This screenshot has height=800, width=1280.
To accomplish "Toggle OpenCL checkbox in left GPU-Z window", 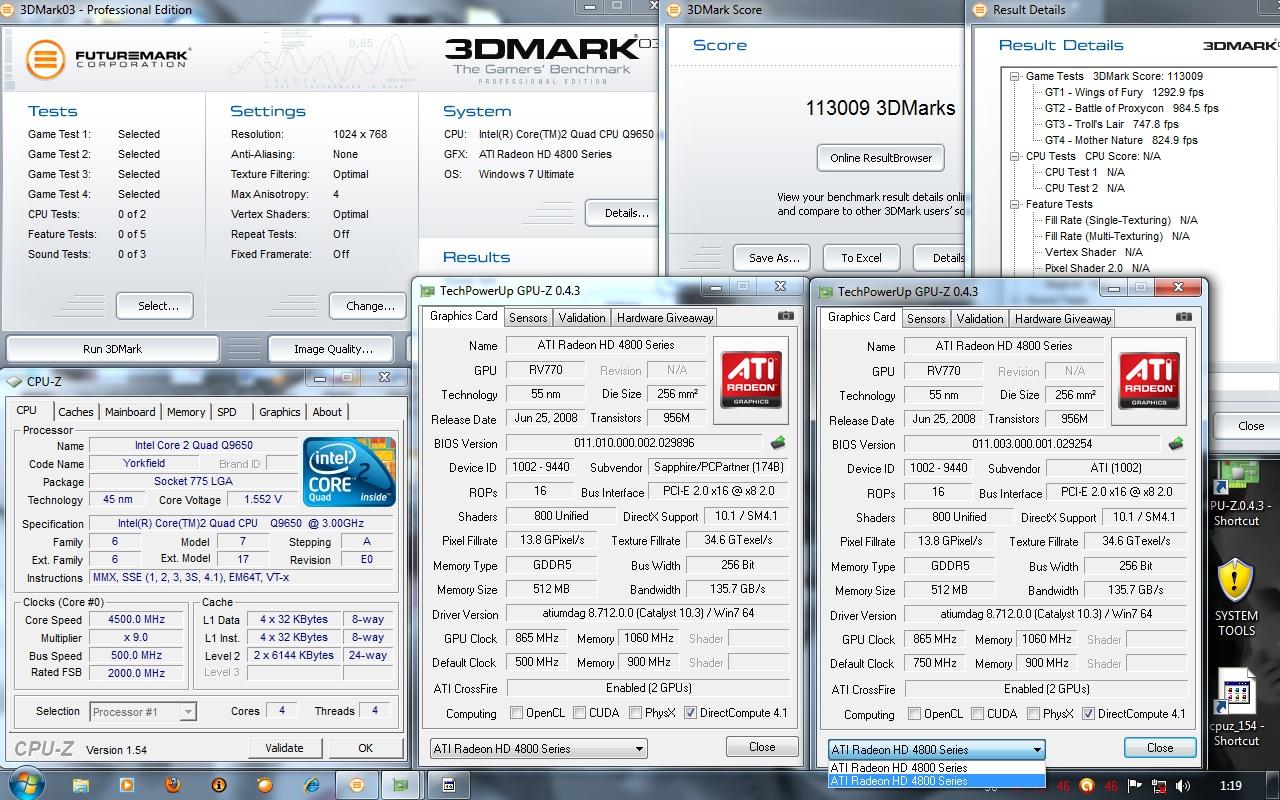I will pos(516,713).
